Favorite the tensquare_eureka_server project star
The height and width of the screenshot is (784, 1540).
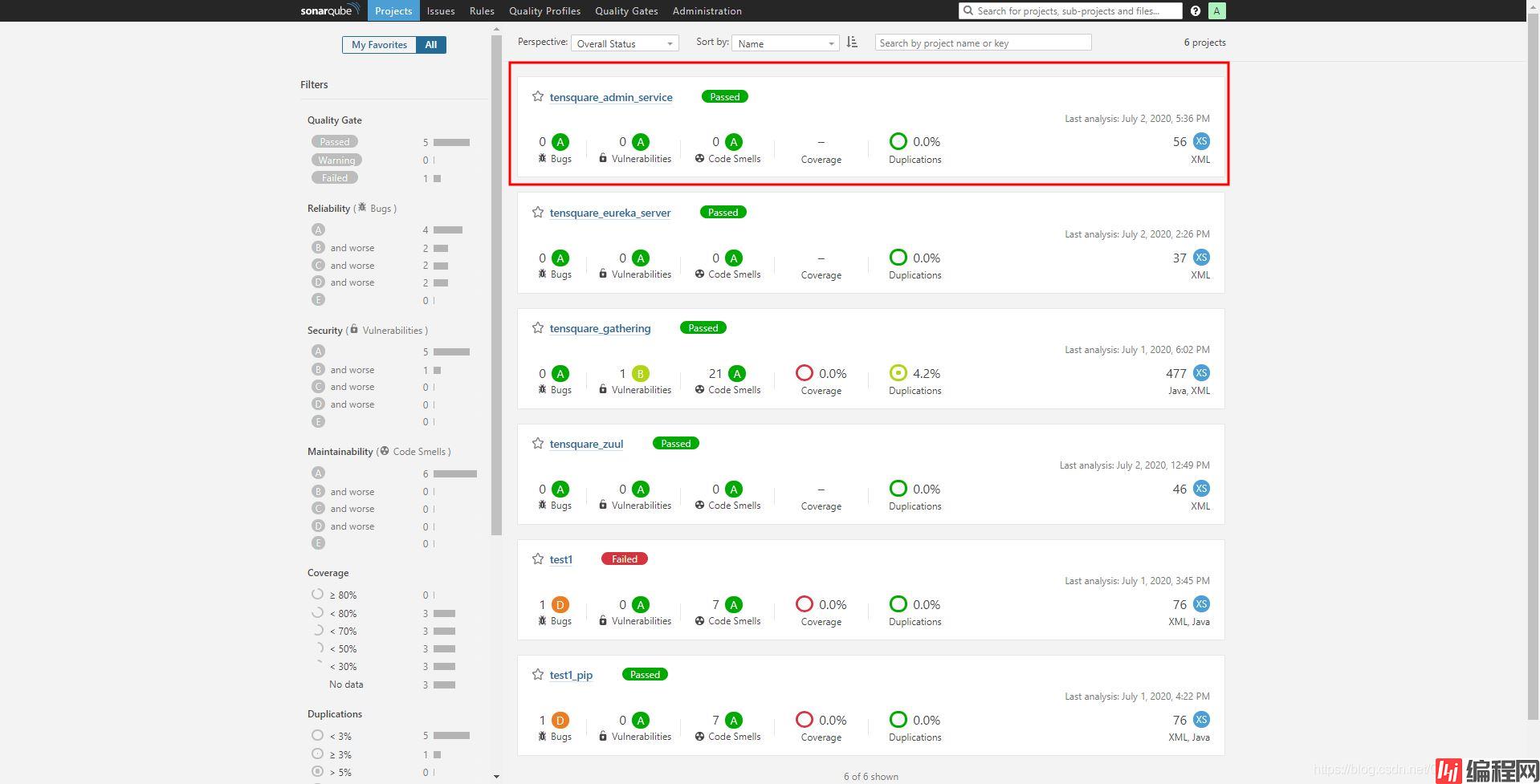pyautogui.click(x=538, y=212)
